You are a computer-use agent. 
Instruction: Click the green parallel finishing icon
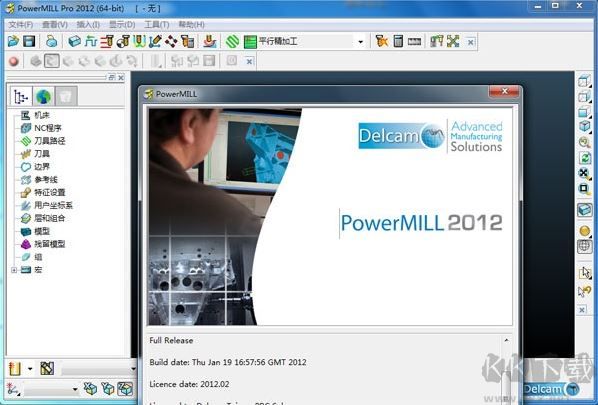(x=250, y=42)
